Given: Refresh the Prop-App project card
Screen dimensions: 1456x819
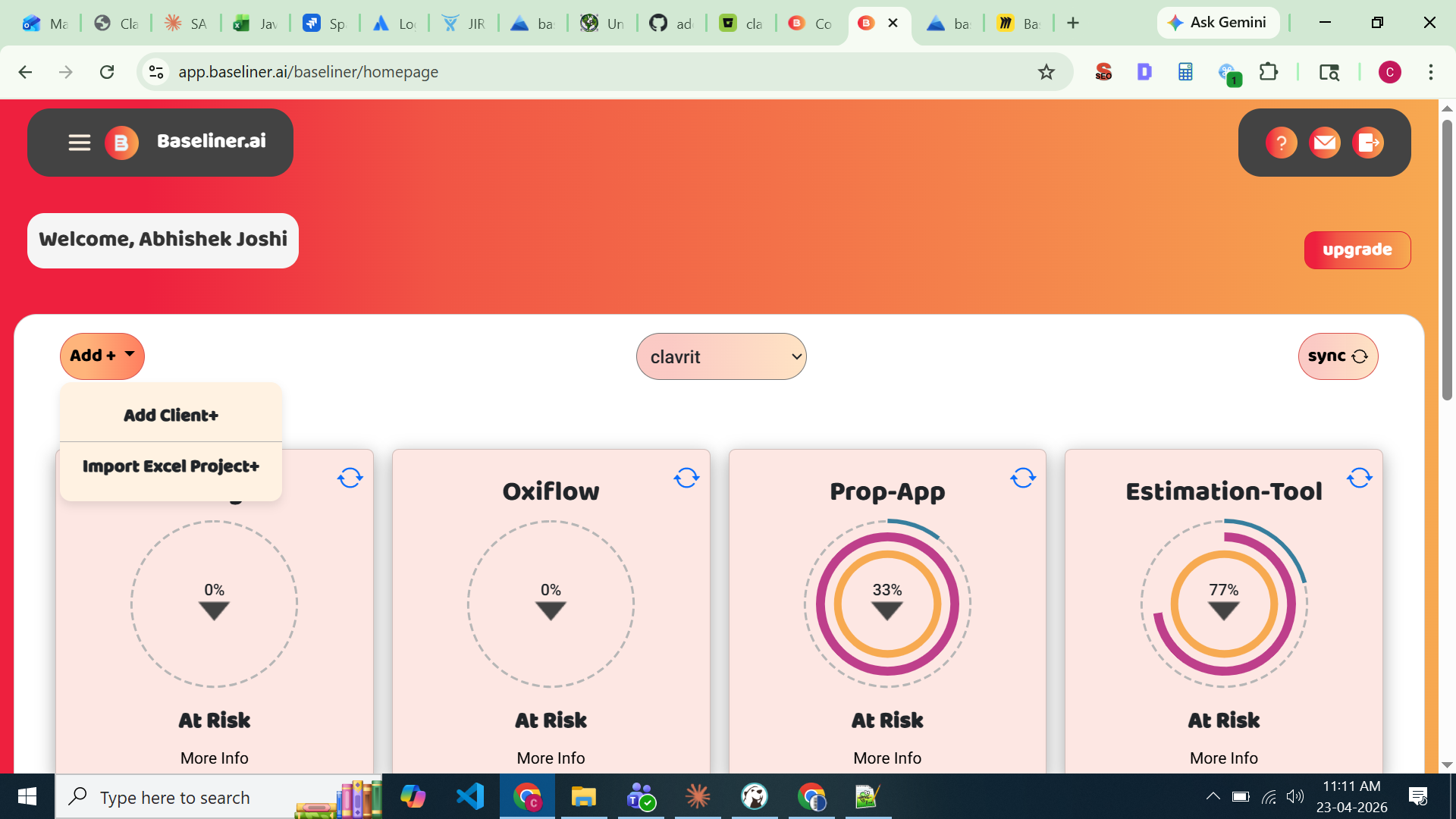Looking at the screenshot, I should coord(1023,478).
